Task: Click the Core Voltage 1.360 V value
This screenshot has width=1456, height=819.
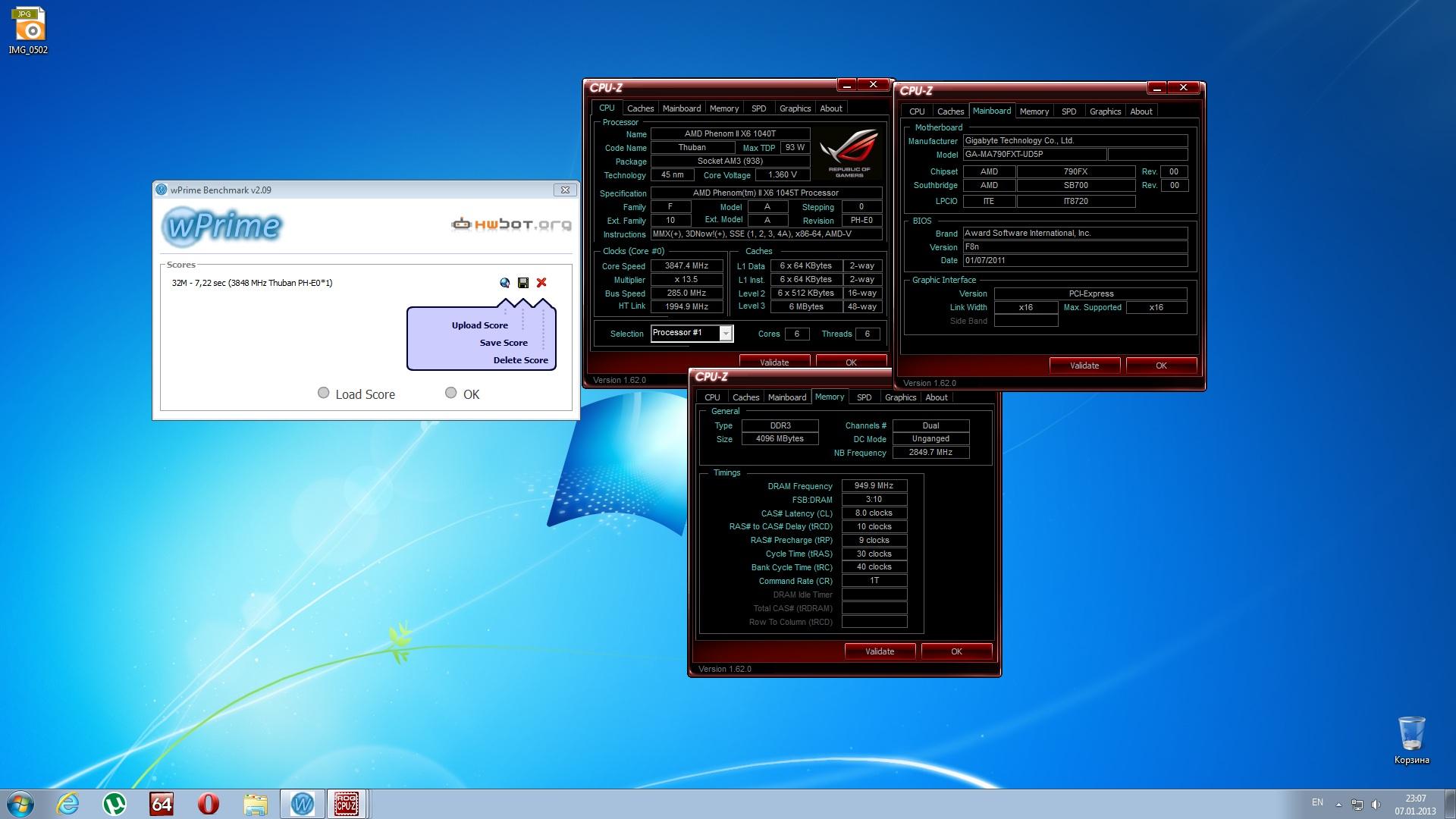Action: 783,175
